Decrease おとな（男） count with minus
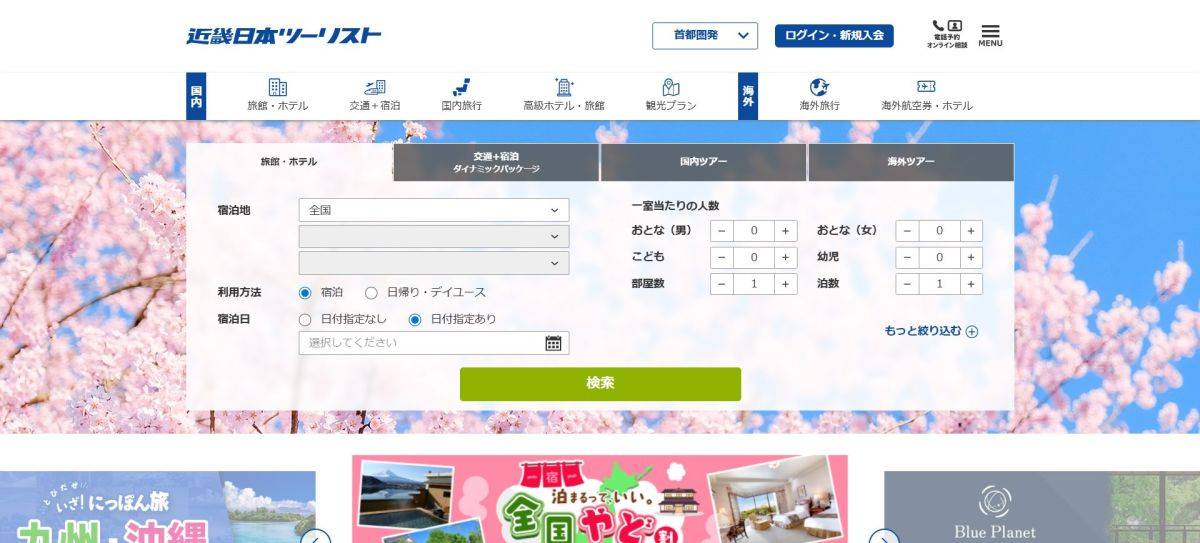 click(x=722, y=231)
